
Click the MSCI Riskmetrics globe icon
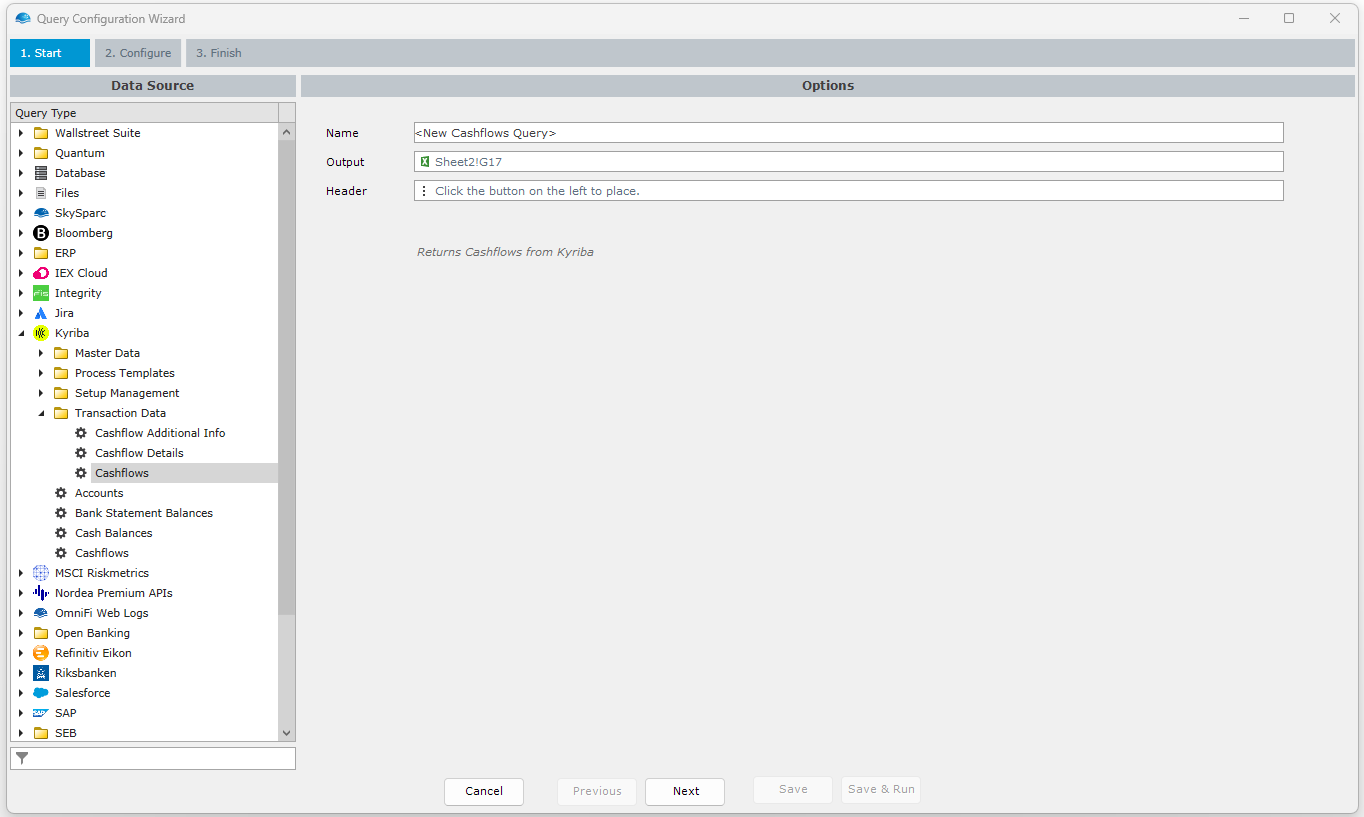coord(41,573)
